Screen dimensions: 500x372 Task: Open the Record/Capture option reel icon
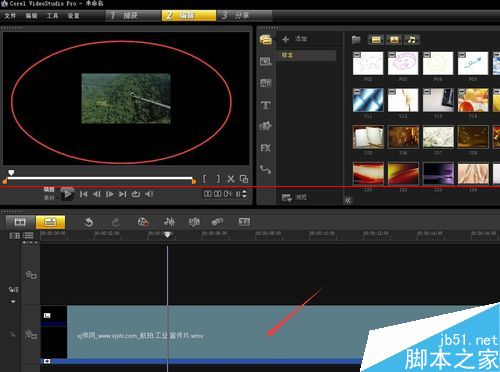[143, 222]
